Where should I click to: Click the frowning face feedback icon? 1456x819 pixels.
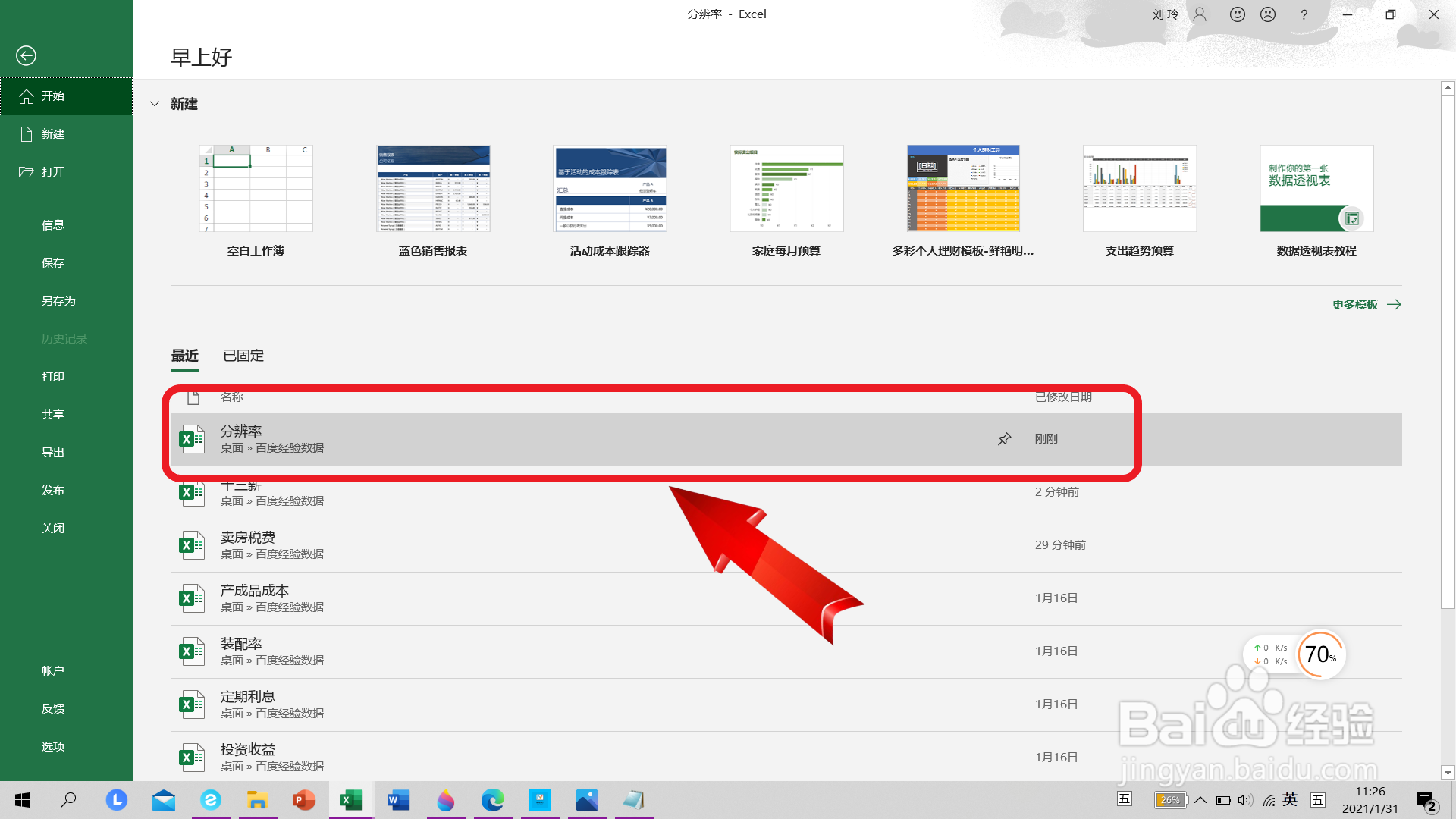pyautogui.click(x=1268, y=14)
